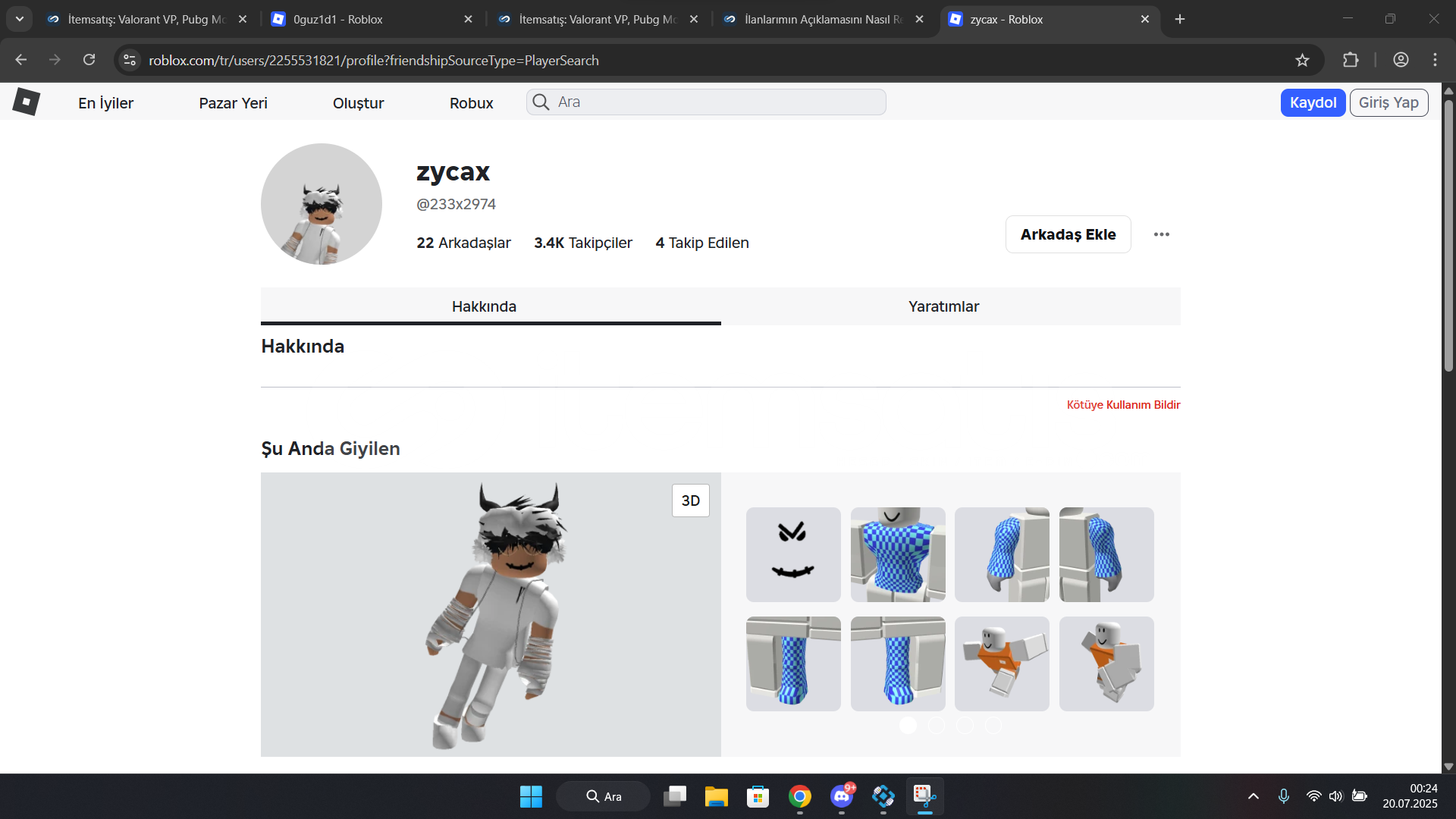Click the battery tray icon
The width and height of the screenshot is (1456, 819).
tap(1360, 796)
